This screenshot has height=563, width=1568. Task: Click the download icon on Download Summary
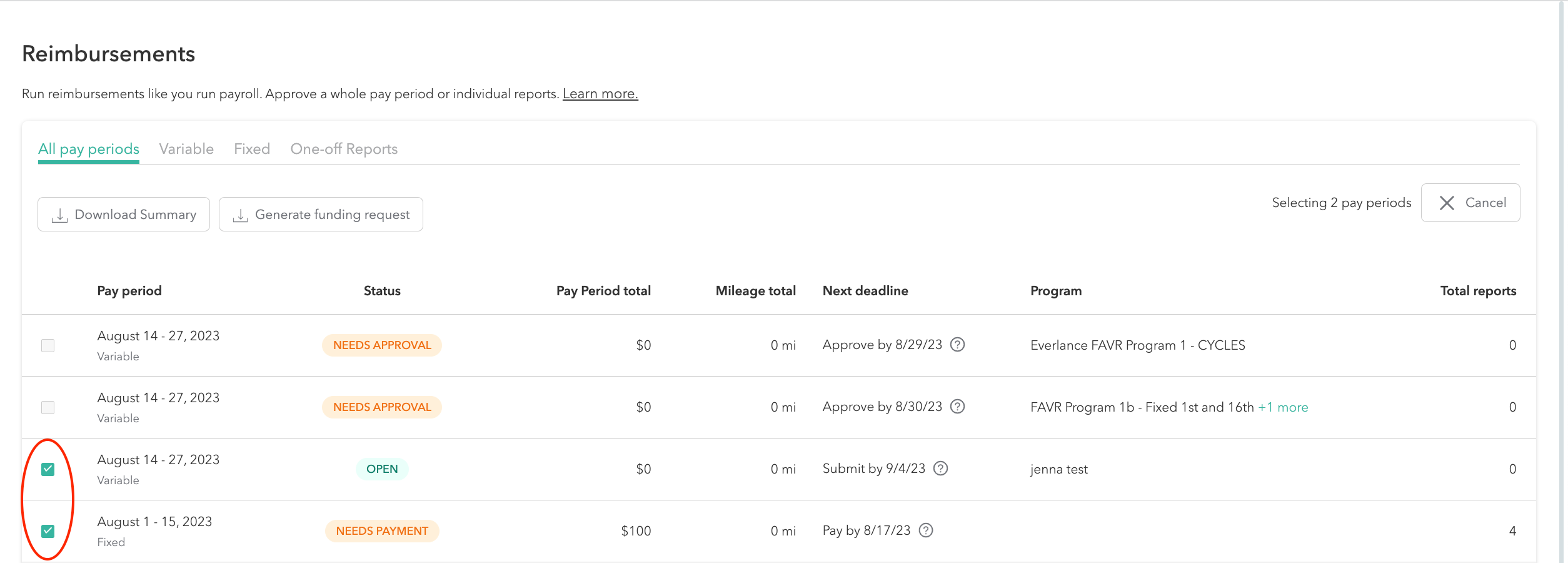59,214
